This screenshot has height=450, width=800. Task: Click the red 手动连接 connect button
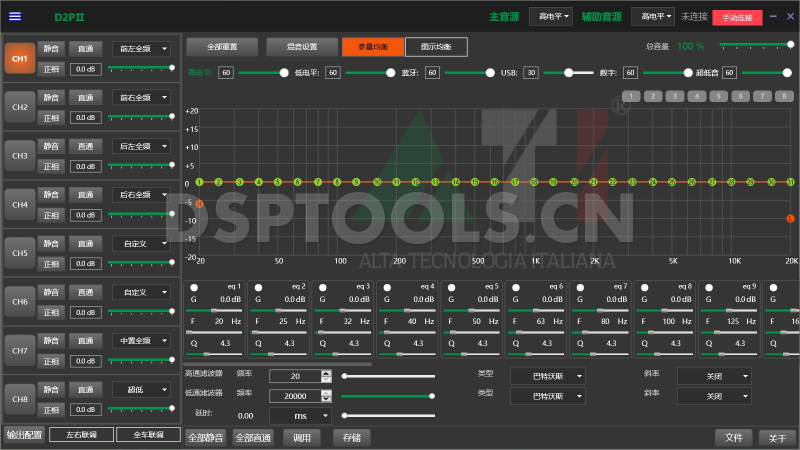click(737, 17)
